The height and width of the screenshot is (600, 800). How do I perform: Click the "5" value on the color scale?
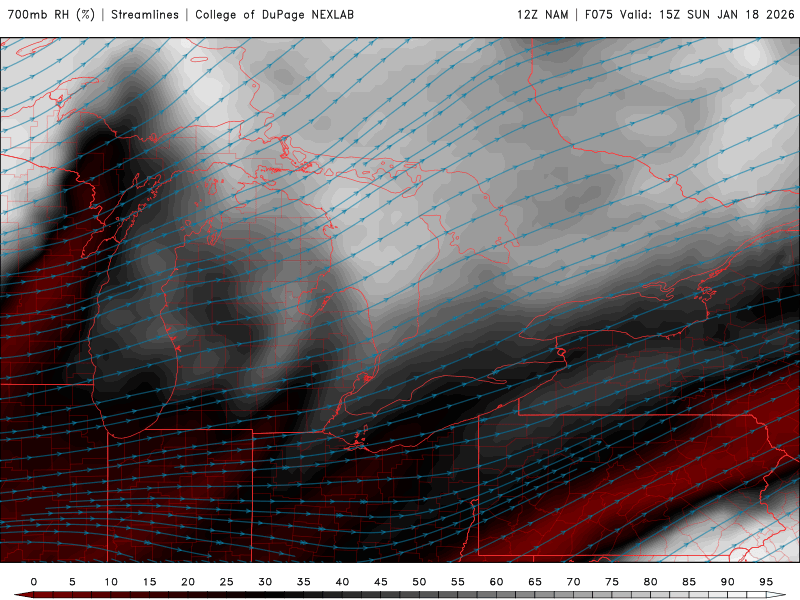(x=72, y=582)
